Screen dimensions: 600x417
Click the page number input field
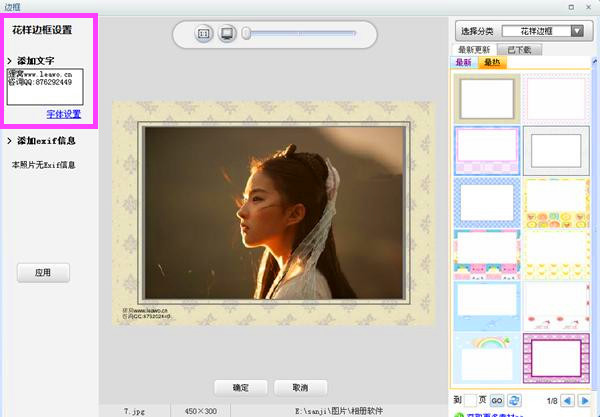click(470, 401)
